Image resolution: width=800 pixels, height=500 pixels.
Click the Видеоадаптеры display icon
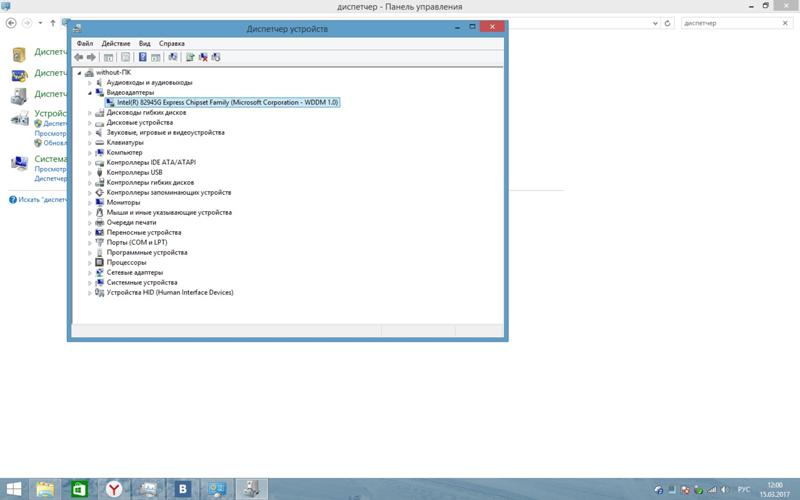(x=99, y=92)
